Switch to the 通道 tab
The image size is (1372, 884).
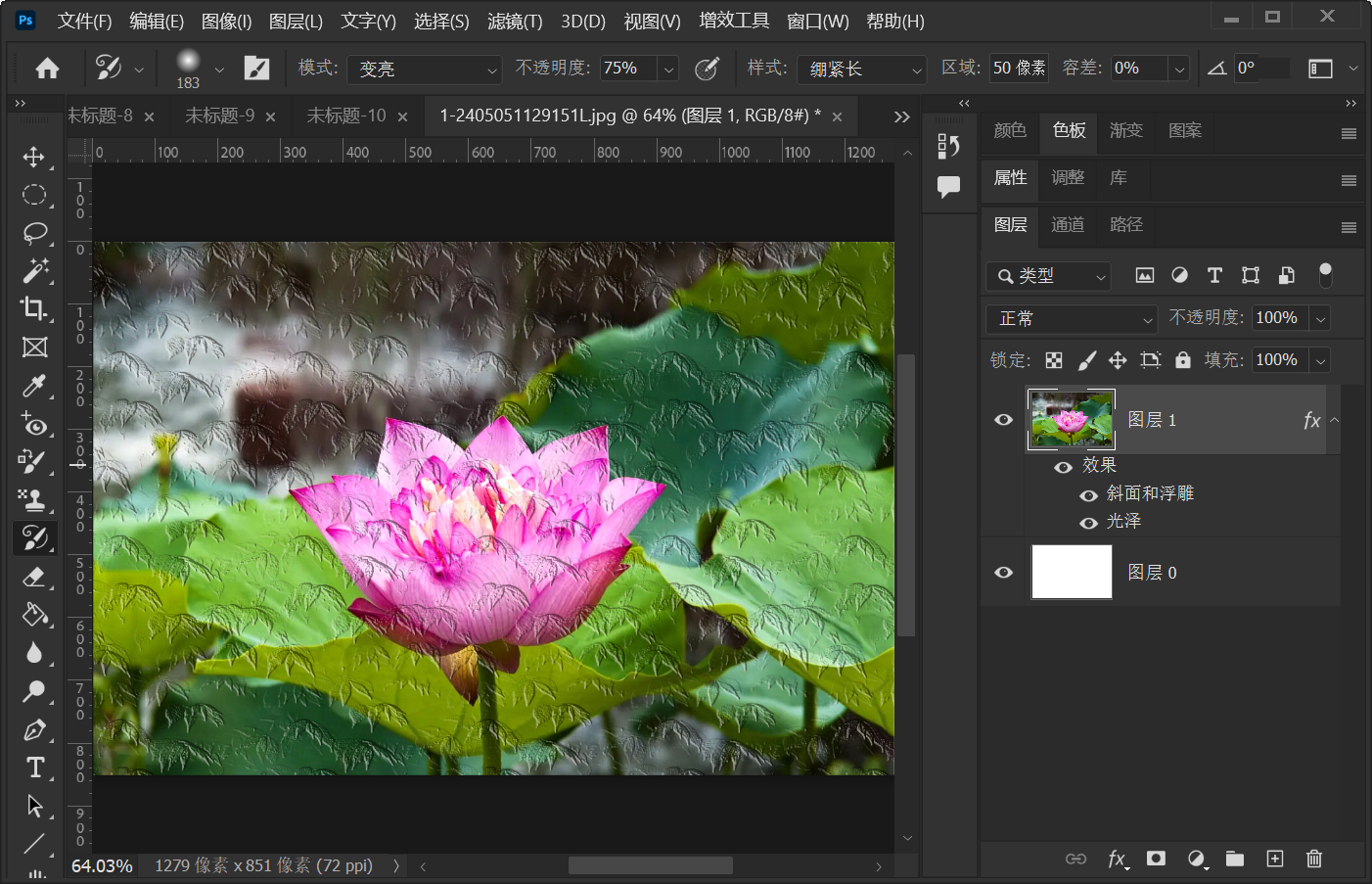1068,224
